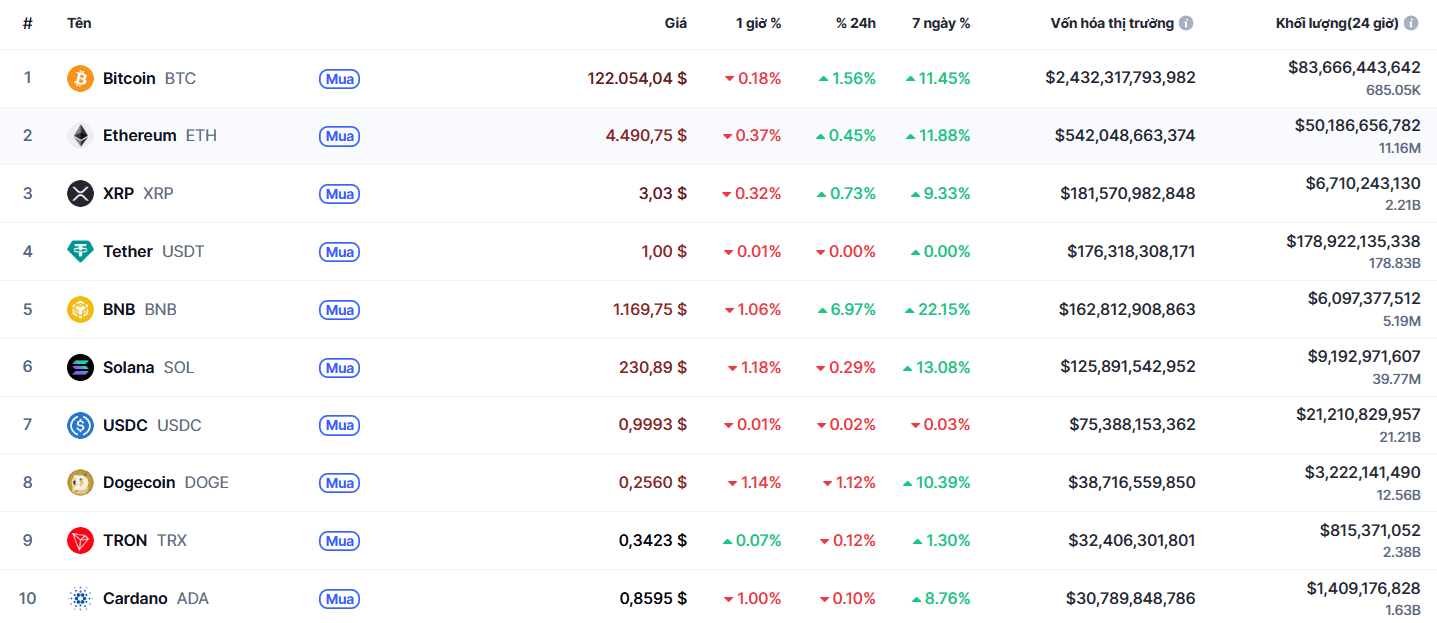Click Cardano price 0,8595 $
The image size is (1437, 623).
pos(653,599)
